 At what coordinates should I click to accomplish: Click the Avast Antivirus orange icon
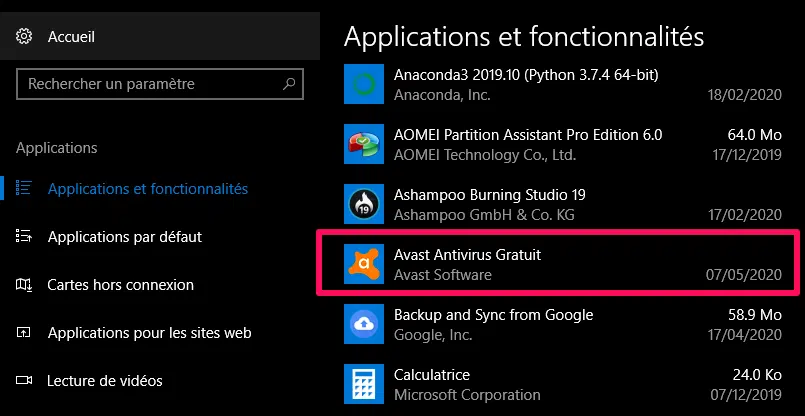click(x=363, y=264)
